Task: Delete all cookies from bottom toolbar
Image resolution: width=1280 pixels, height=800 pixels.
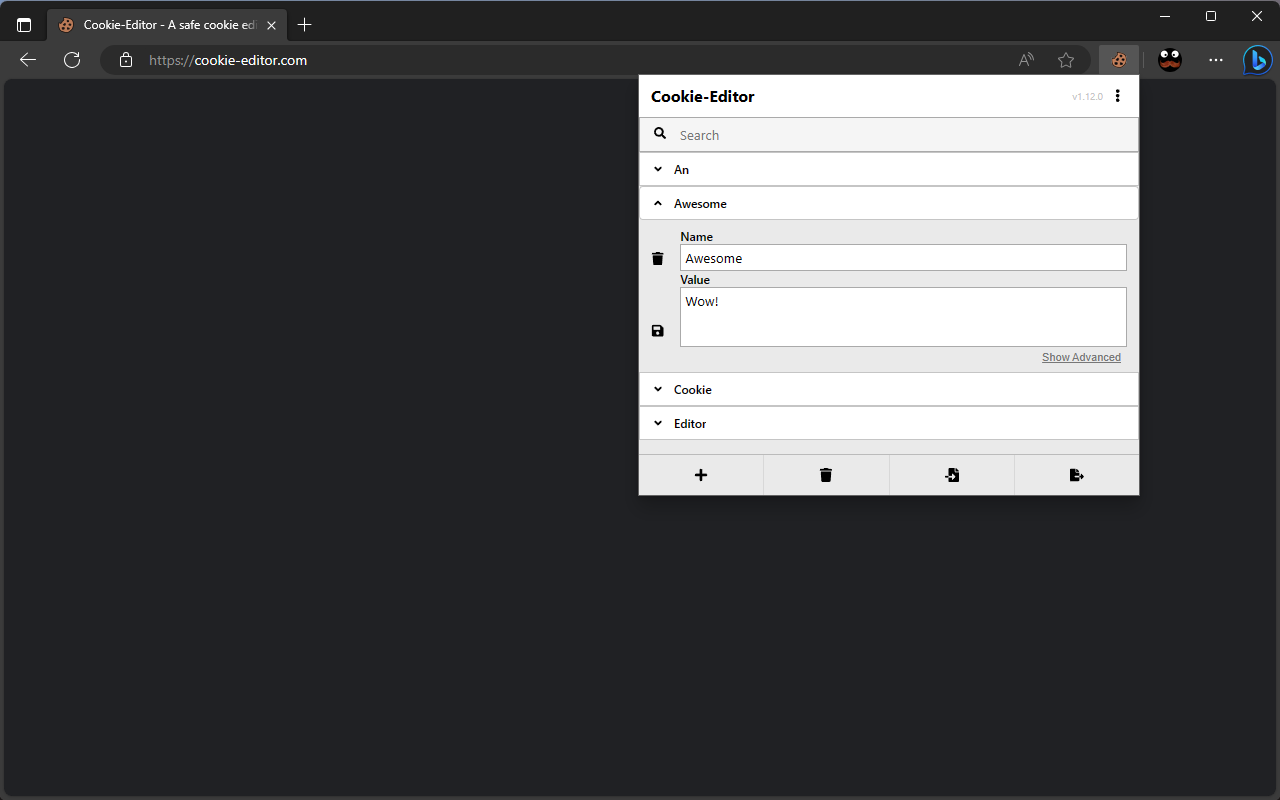Action: [826, 475]
